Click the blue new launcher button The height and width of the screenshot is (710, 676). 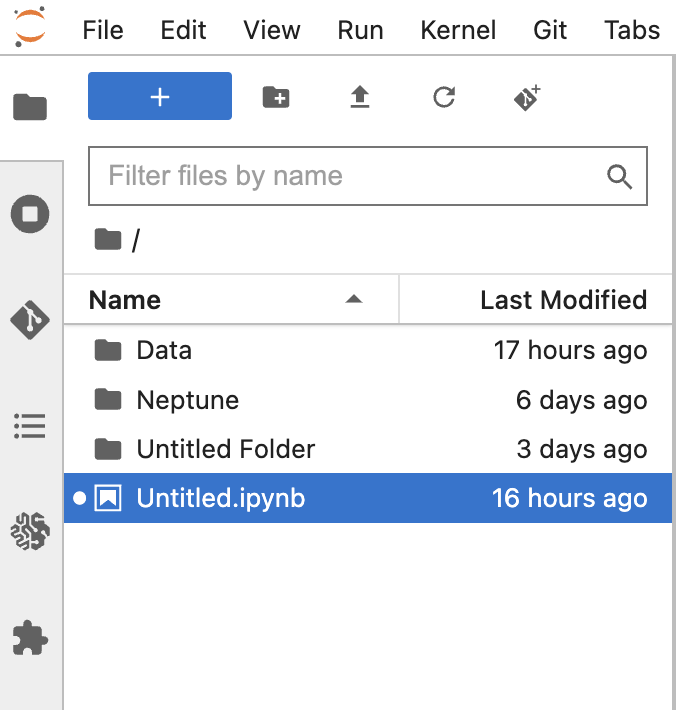point(160,96)
